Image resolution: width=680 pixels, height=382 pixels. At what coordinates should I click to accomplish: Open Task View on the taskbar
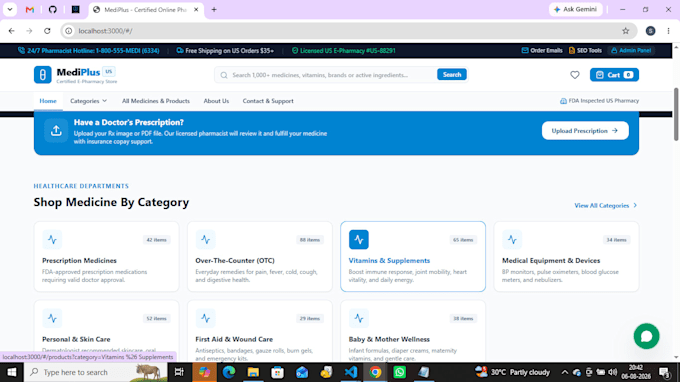coord(179,372)
